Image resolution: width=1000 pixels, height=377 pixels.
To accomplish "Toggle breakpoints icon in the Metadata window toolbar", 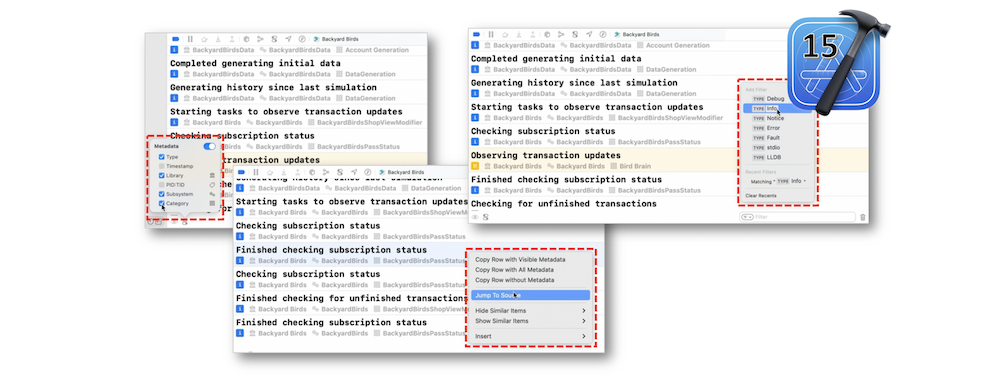I will 175,39.
